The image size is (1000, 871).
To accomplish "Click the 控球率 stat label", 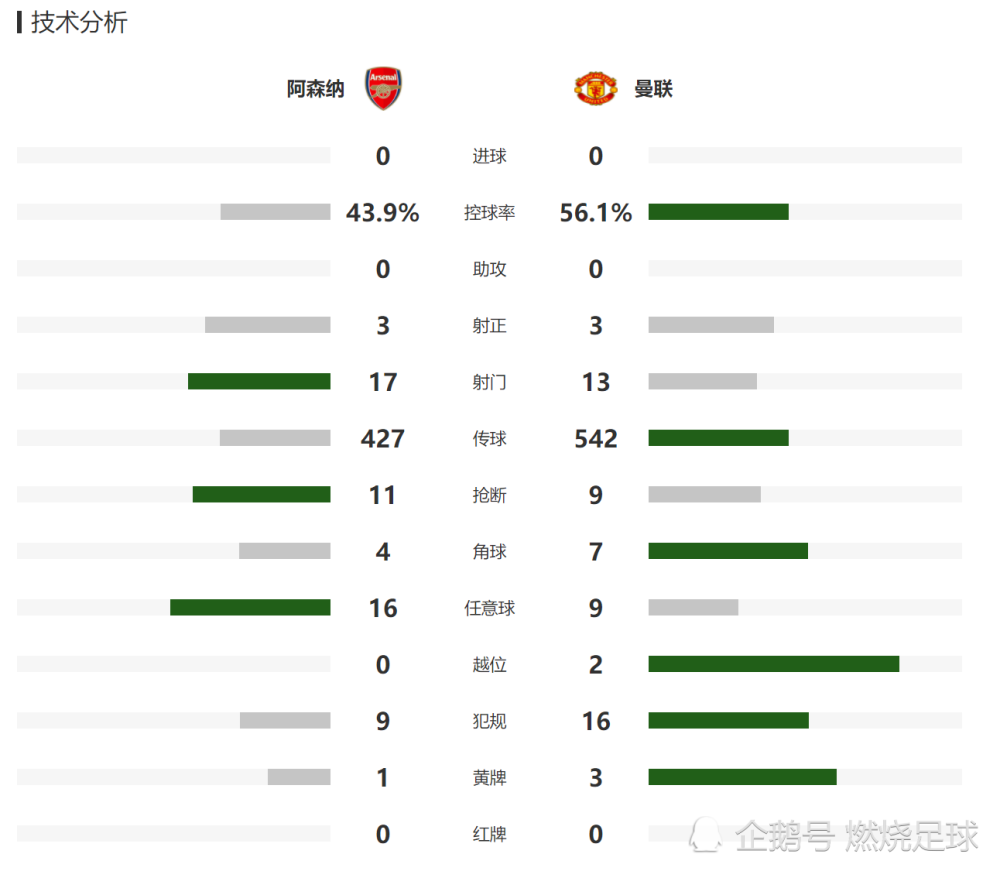I will point(489,212).
